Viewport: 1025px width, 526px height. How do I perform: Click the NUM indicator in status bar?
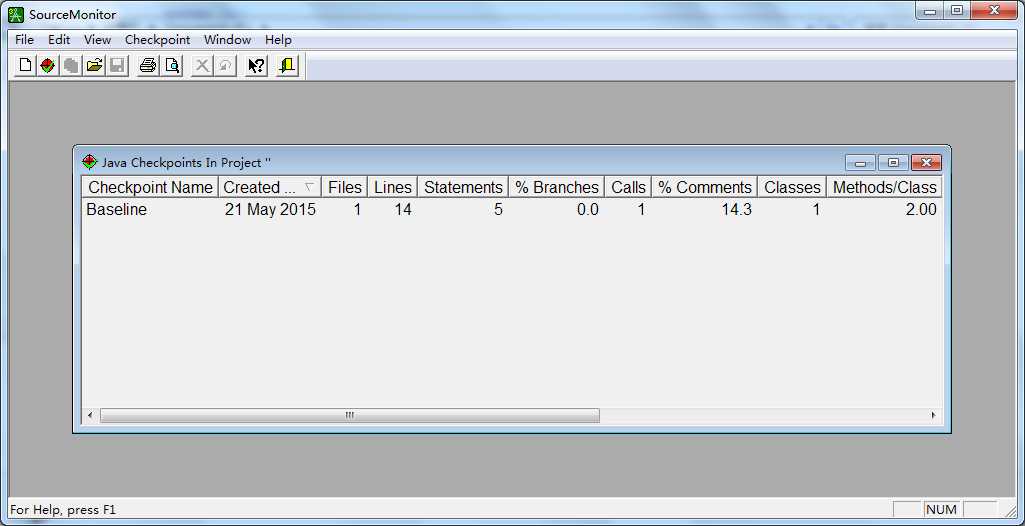click(x=941, y=510)
